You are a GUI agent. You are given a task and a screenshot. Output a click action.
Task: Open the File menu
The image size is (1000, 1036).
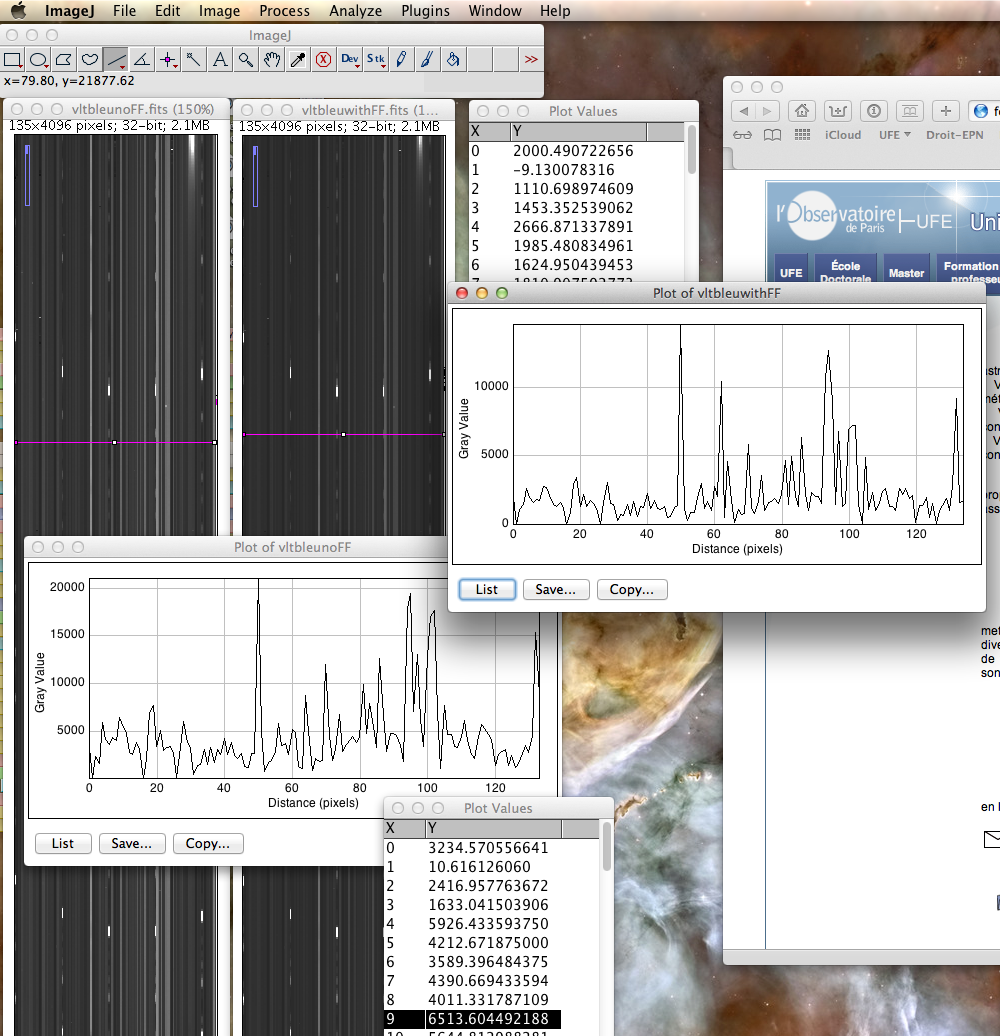(124, 11)
